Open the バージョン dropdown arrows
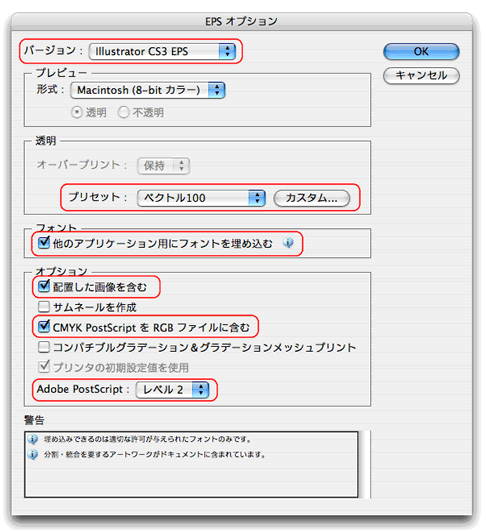 (227, 51)
